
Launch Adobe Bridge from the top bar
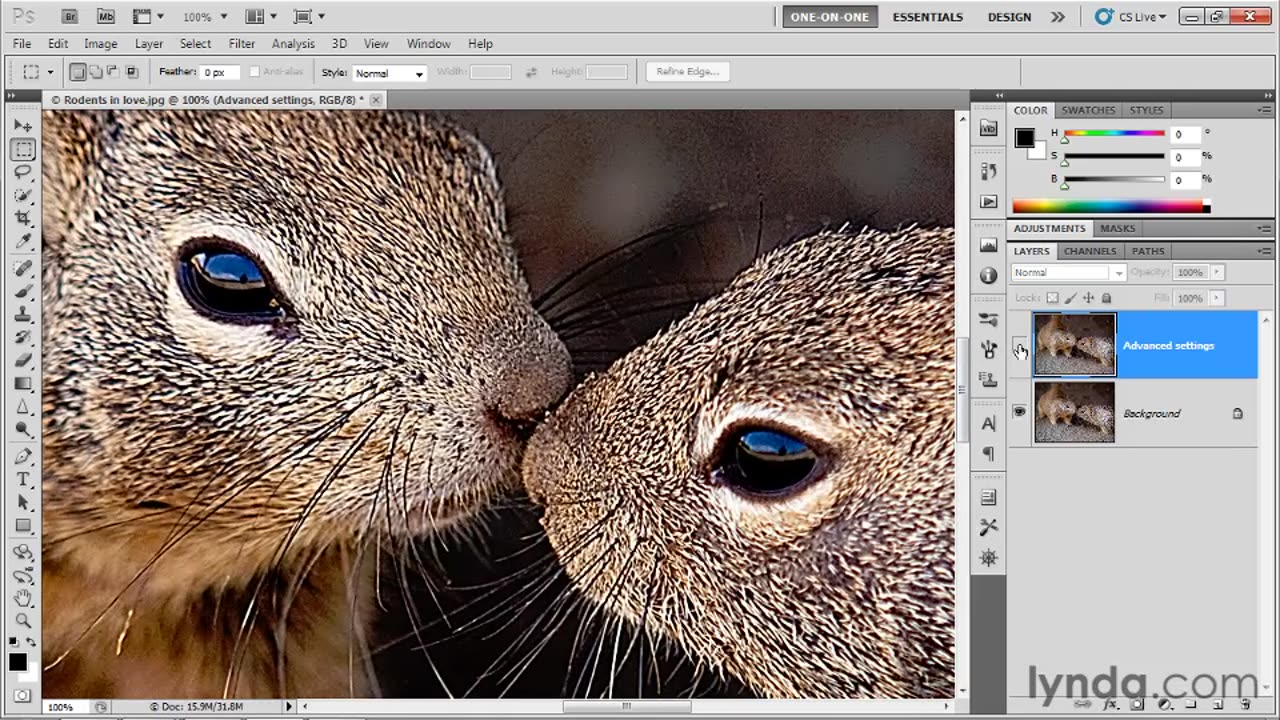tap(69, 17)
